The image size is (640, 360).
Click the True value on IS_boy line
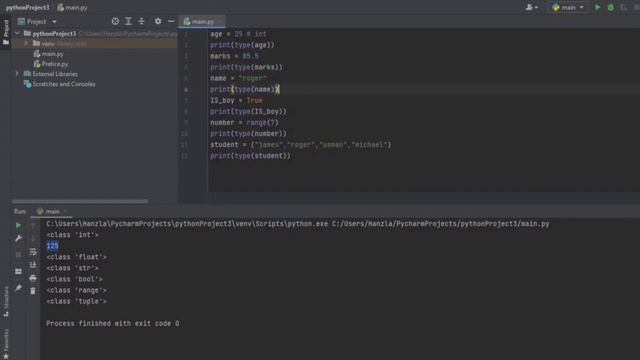point(254,100)
